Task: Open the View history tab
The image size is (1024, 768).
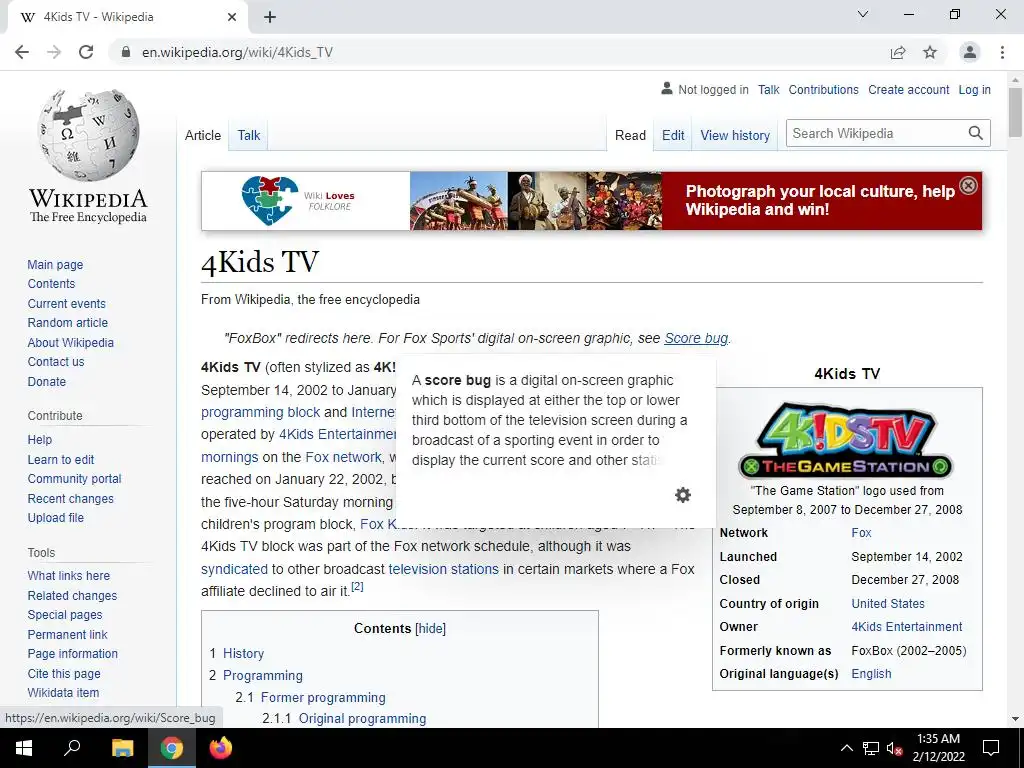Action: (735, 135)
